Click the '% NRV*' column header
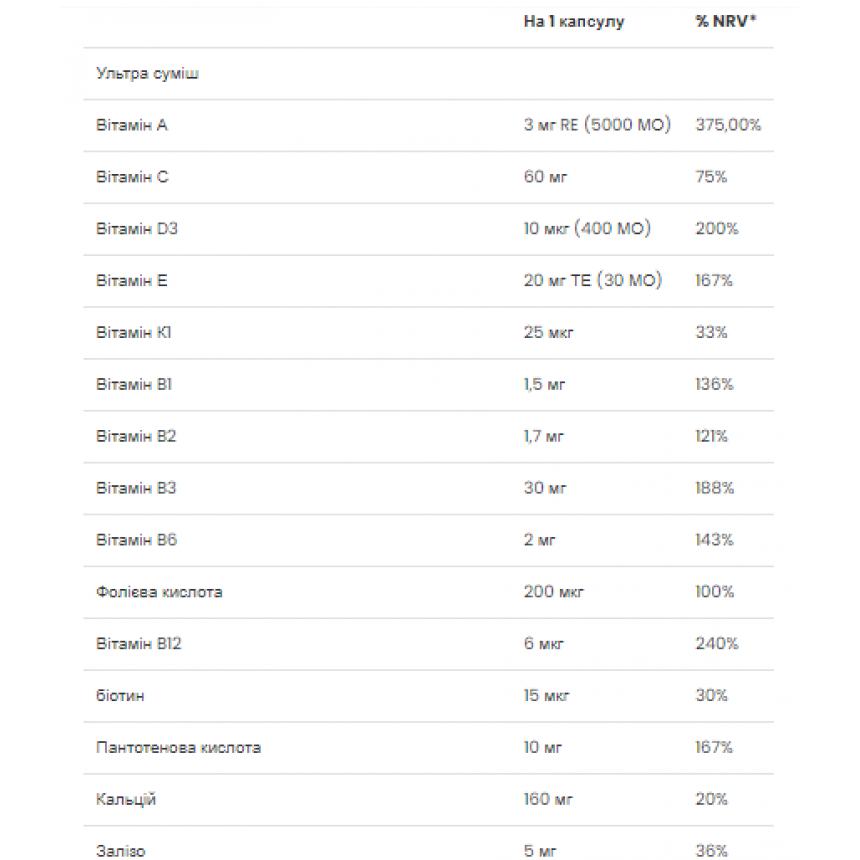The height and width of the screenshot is (860, 860). click(x=726, y=21)
